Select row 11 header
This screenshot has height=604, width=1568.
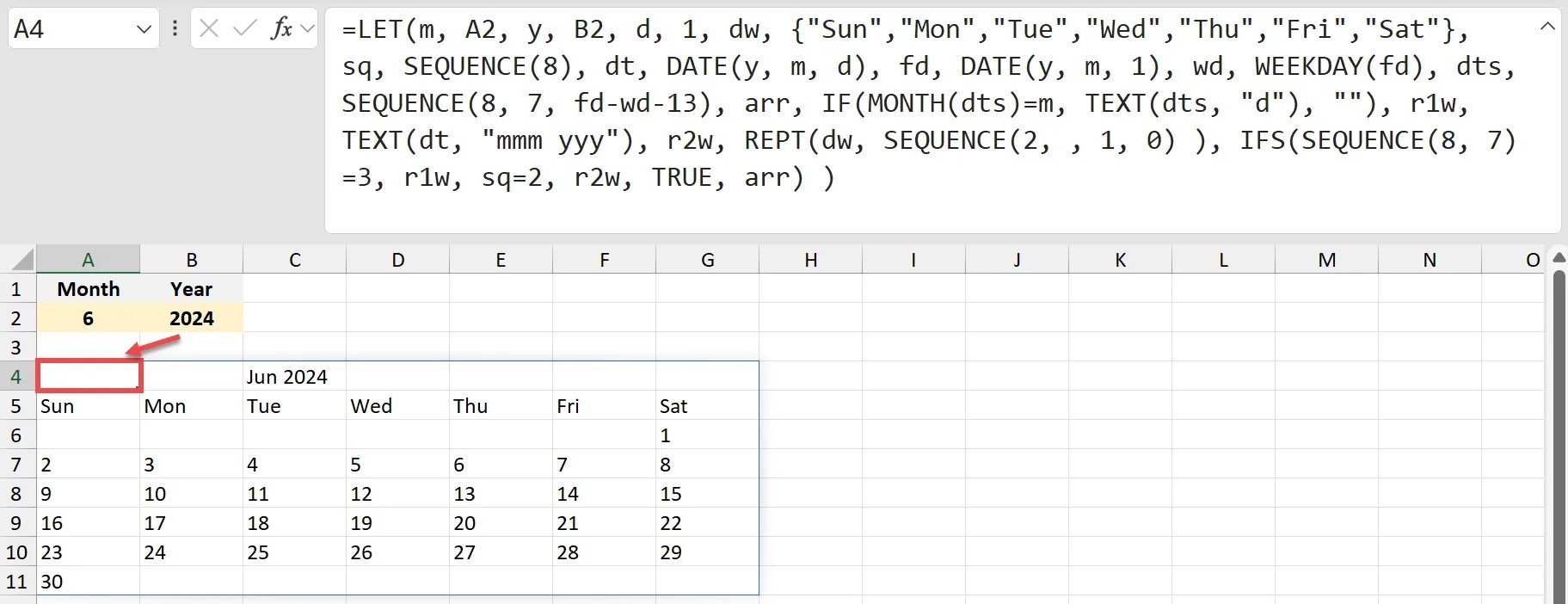tap(17, 582)
